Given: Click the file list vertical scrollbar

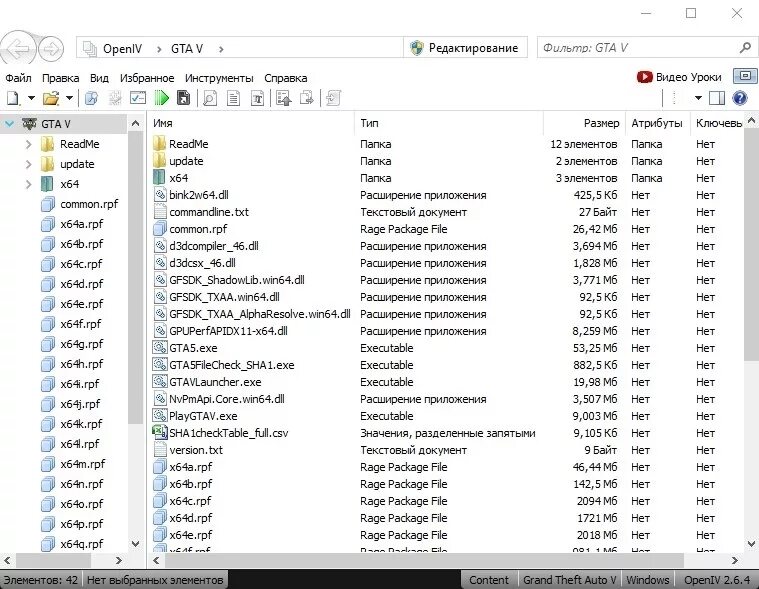Looking at the screenshot, I should 751,244.
